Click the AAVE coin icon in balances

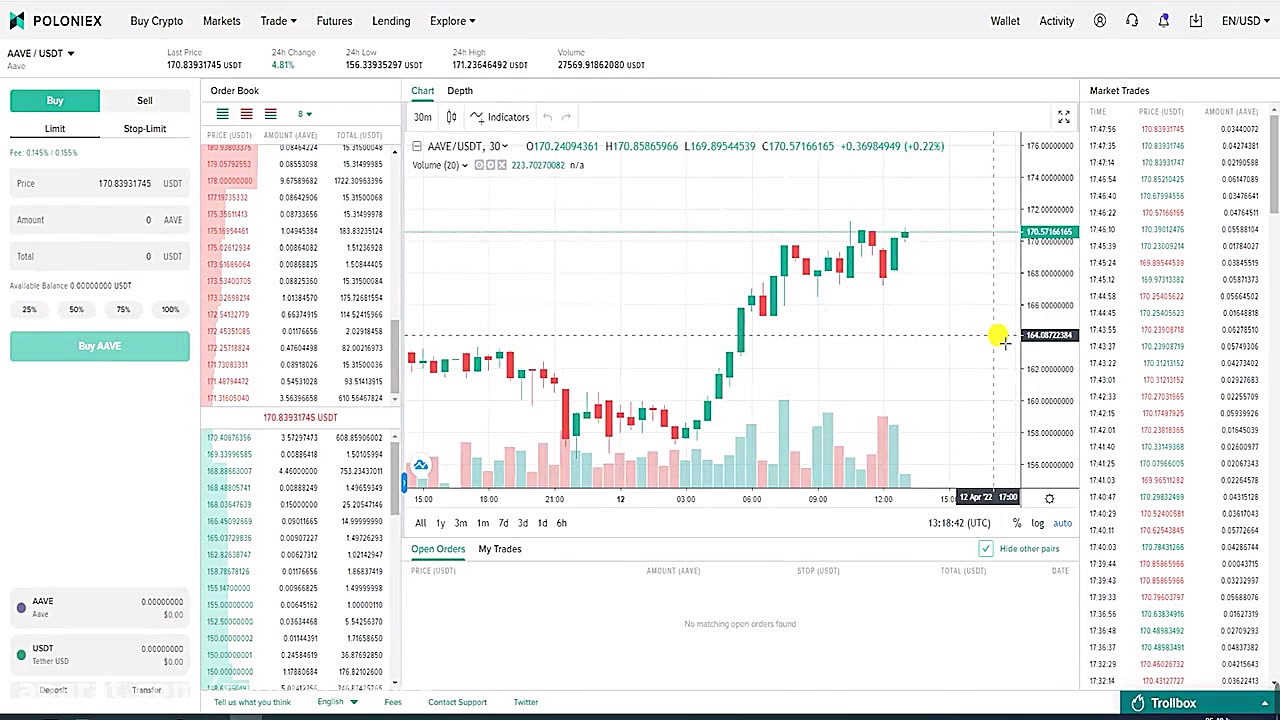pyautogui.click(x=21, y=607)
